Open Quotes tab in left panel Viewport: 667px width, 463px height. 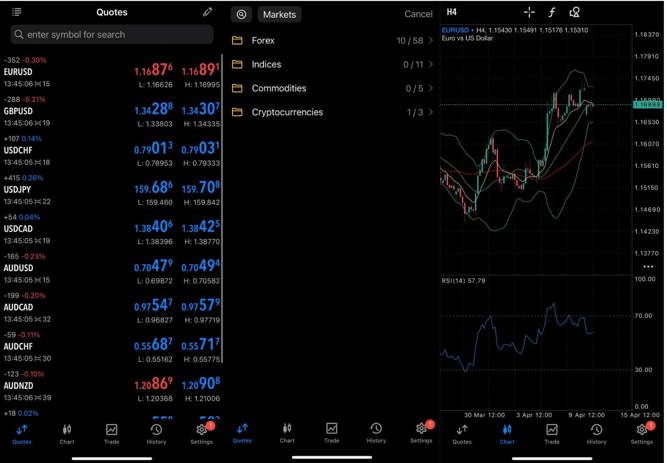(22, 434)
